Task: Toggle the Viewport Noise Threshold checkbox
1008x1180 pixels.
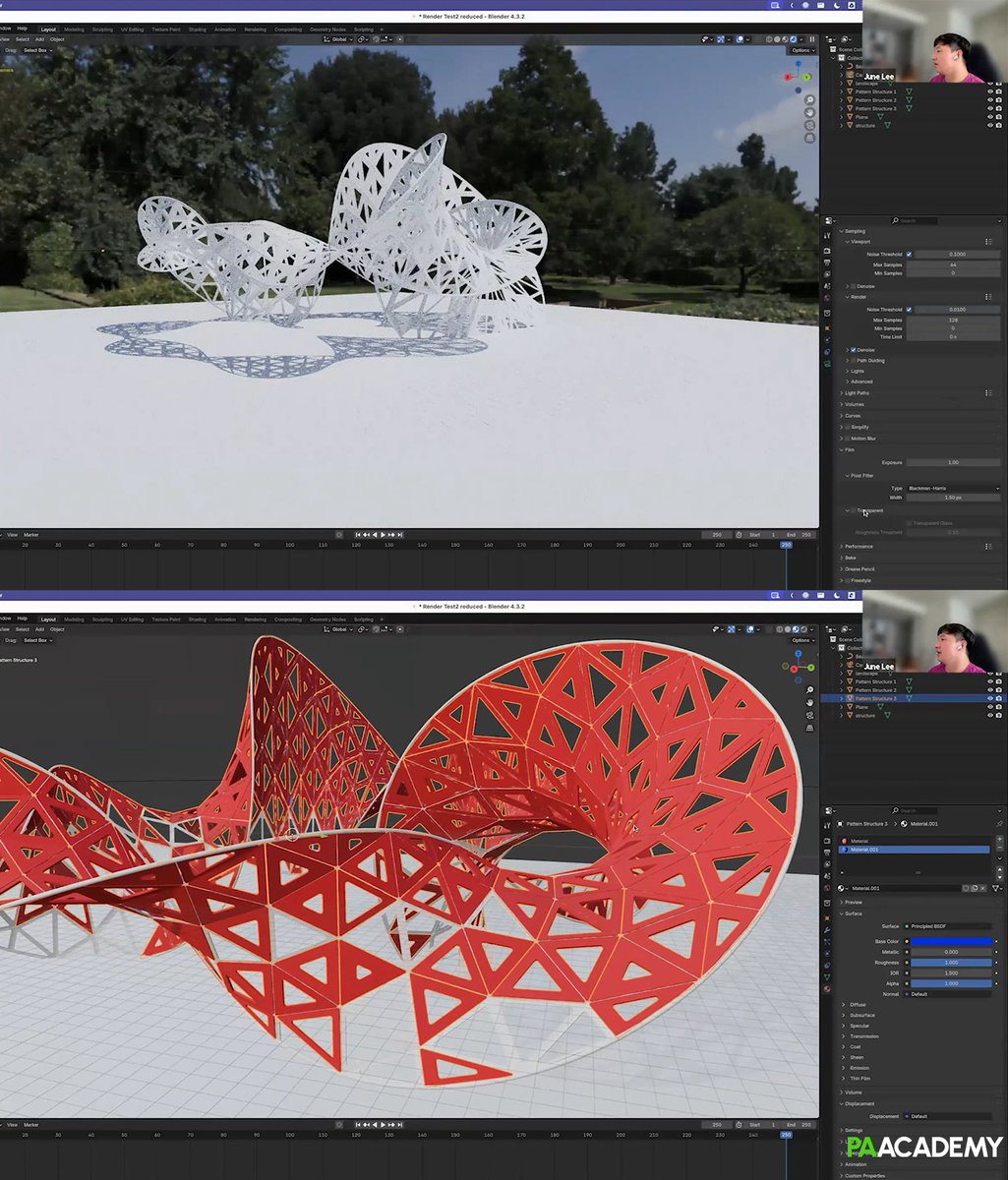Action: (x=909, y=255)
